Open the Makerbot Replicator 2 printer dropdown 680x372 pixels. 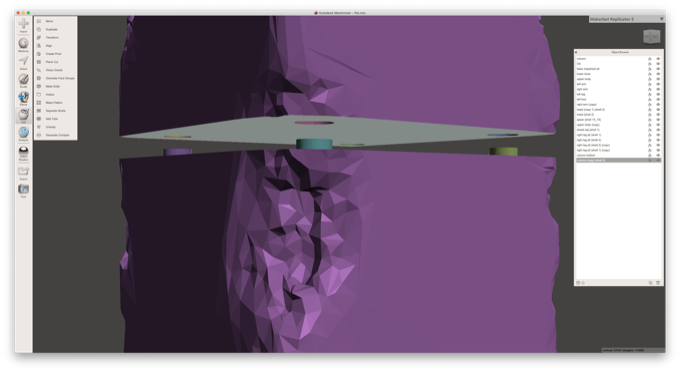click(x=626, y=20)
